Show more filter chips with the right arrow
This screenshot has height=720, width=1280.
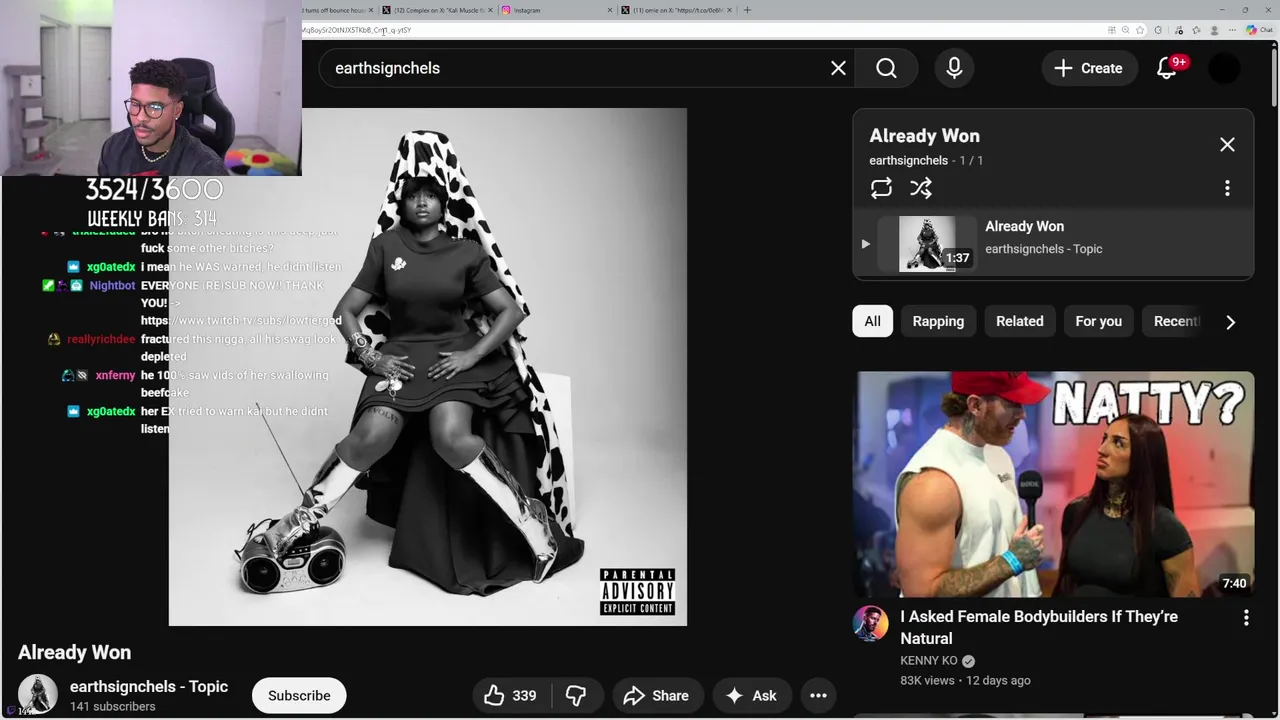tap(1230, 322)
